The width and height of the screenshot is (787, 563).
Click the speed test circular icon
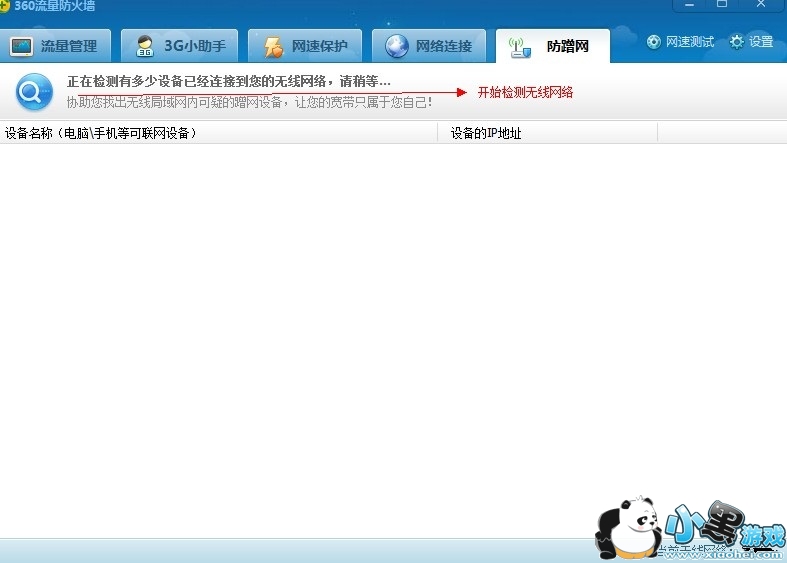(653, 42)
